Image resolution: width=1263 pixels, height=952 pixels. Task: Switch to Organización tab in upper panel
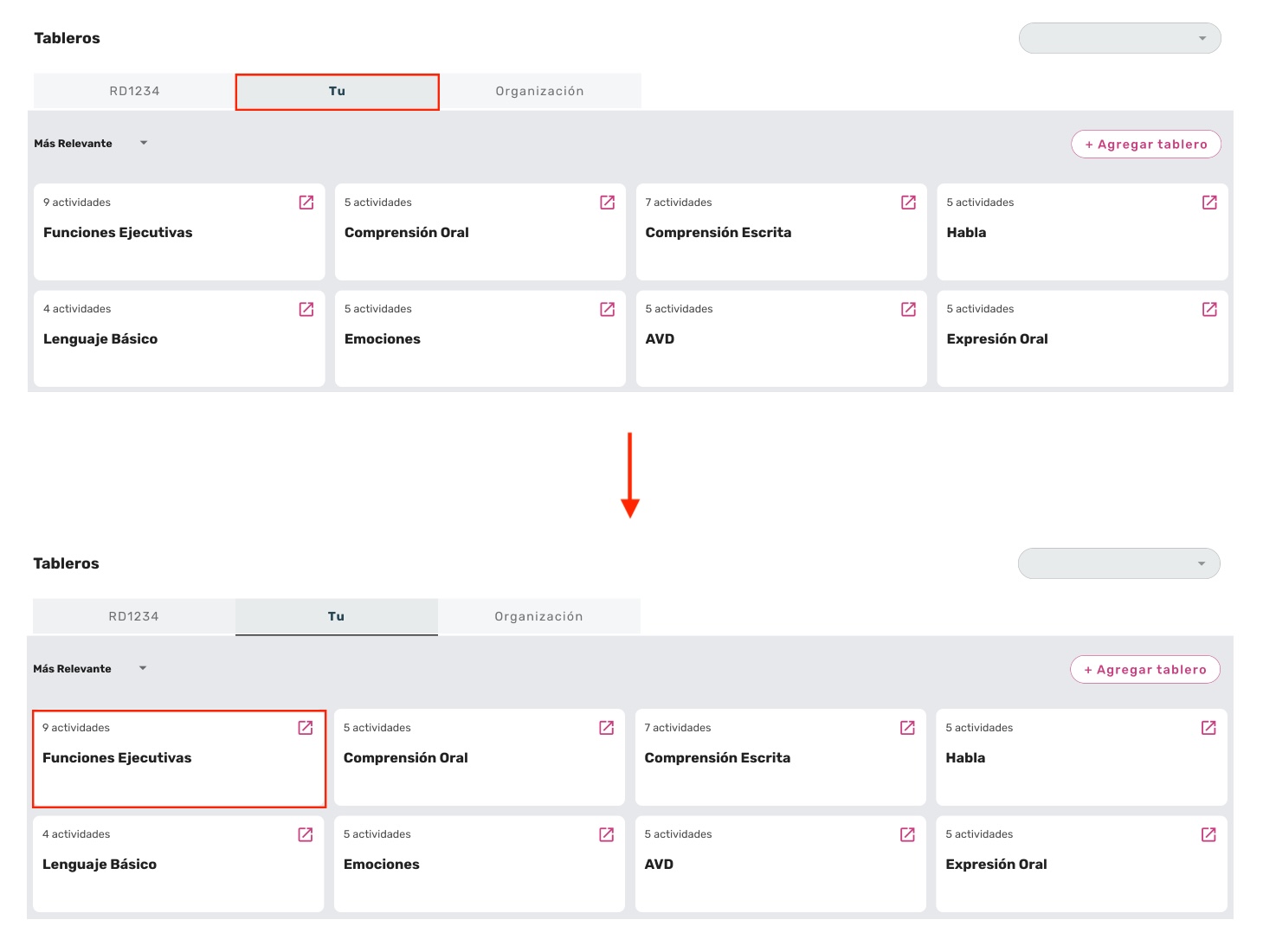click(x=539, y=91)
